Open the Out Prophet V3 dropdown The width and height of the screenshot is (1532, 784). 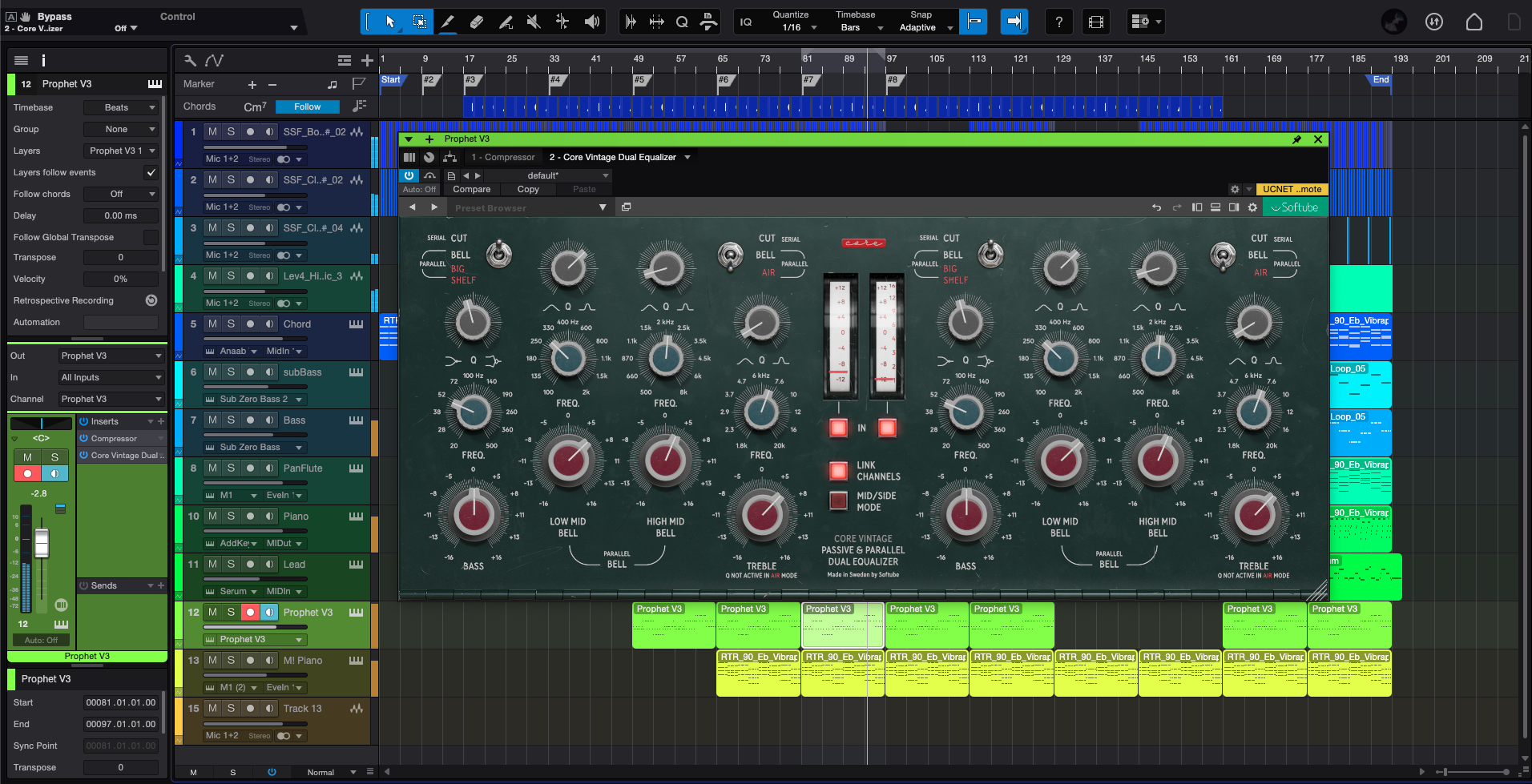(x=111, y=356)
